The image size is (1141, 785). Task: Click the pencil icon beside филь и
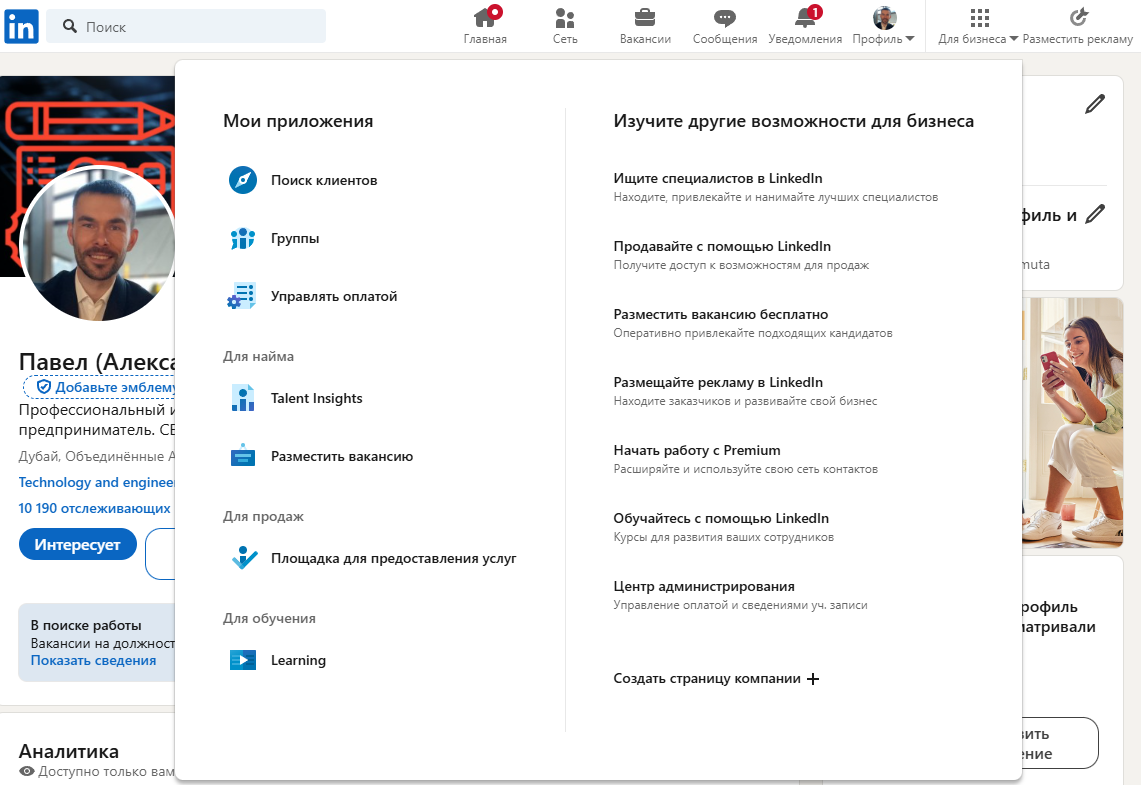[x=1094, y=214]
